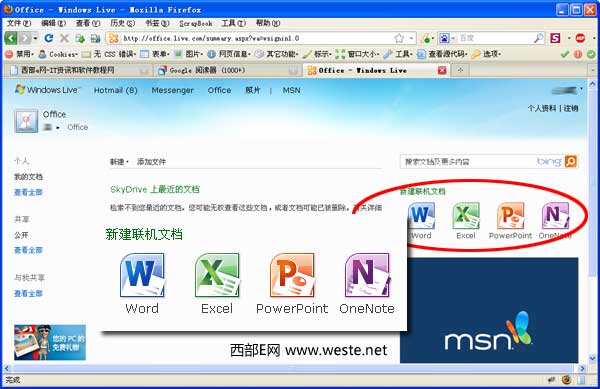
Task: Click 查看全部 under 我的文档
Action: [x=28, y=192]
